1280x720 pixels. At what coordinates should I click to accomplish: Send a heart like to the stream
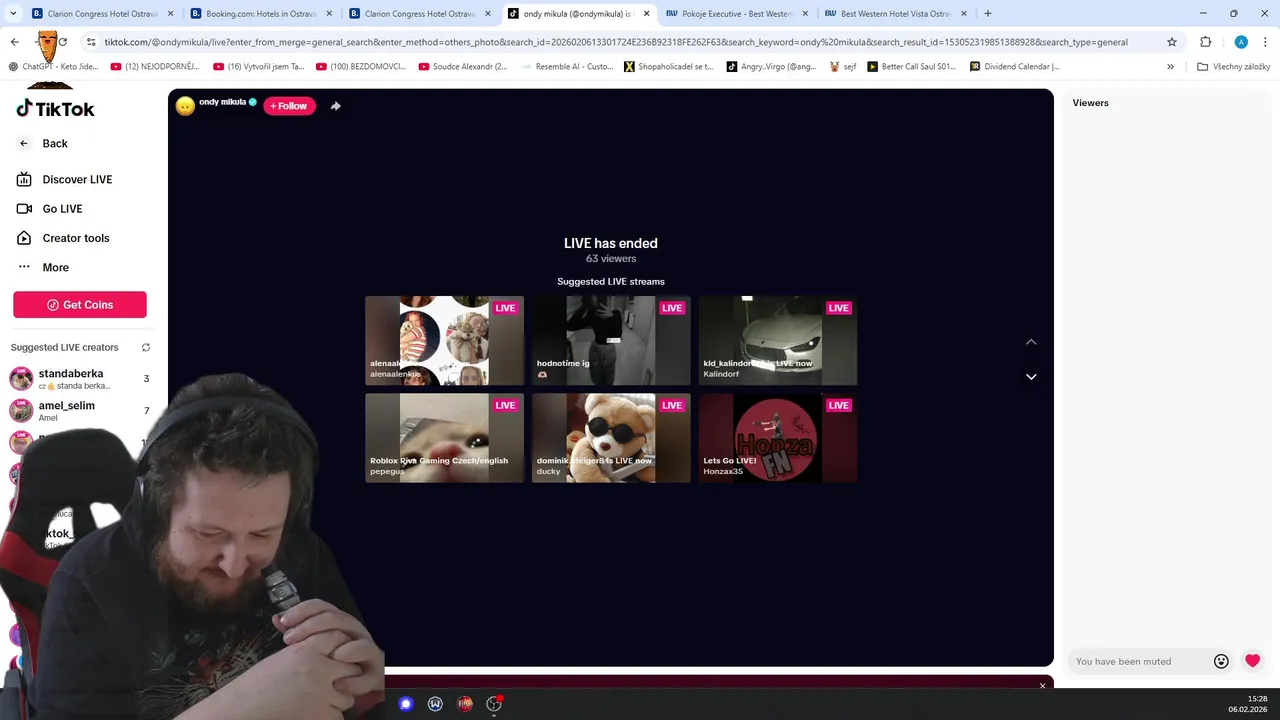(x=1252, y=661)
